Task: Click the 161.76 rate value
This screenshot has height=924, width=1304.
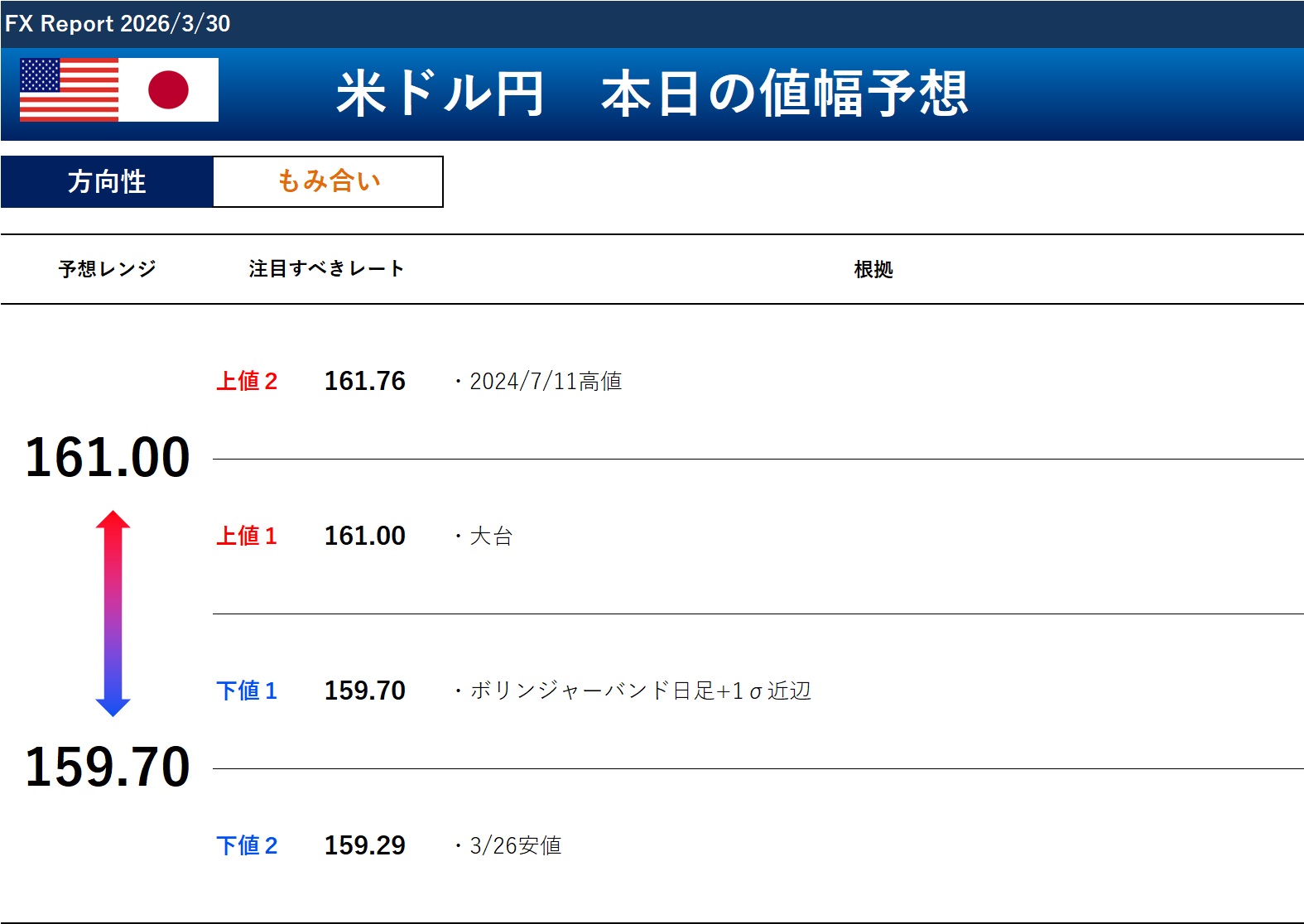Action: pyautogui.click(x=364, y=381)
